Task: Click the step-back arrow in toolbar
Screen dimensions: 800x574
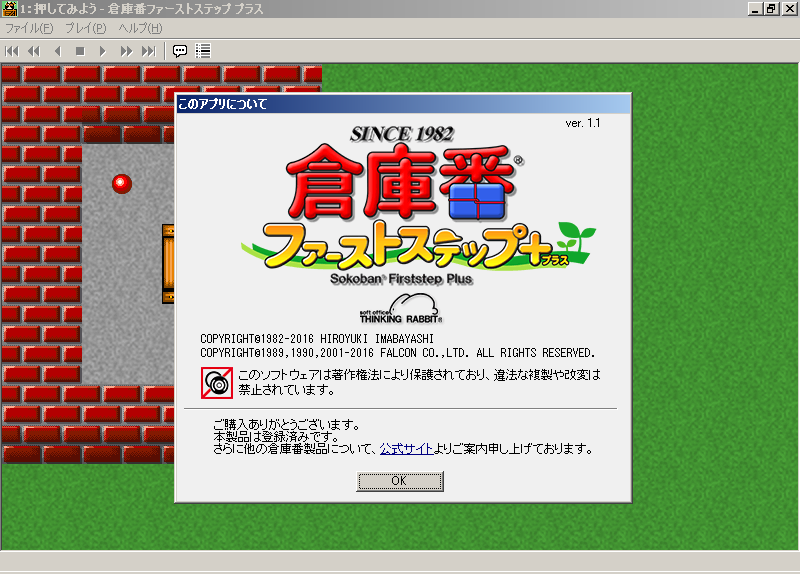Action: click(57, 50)
